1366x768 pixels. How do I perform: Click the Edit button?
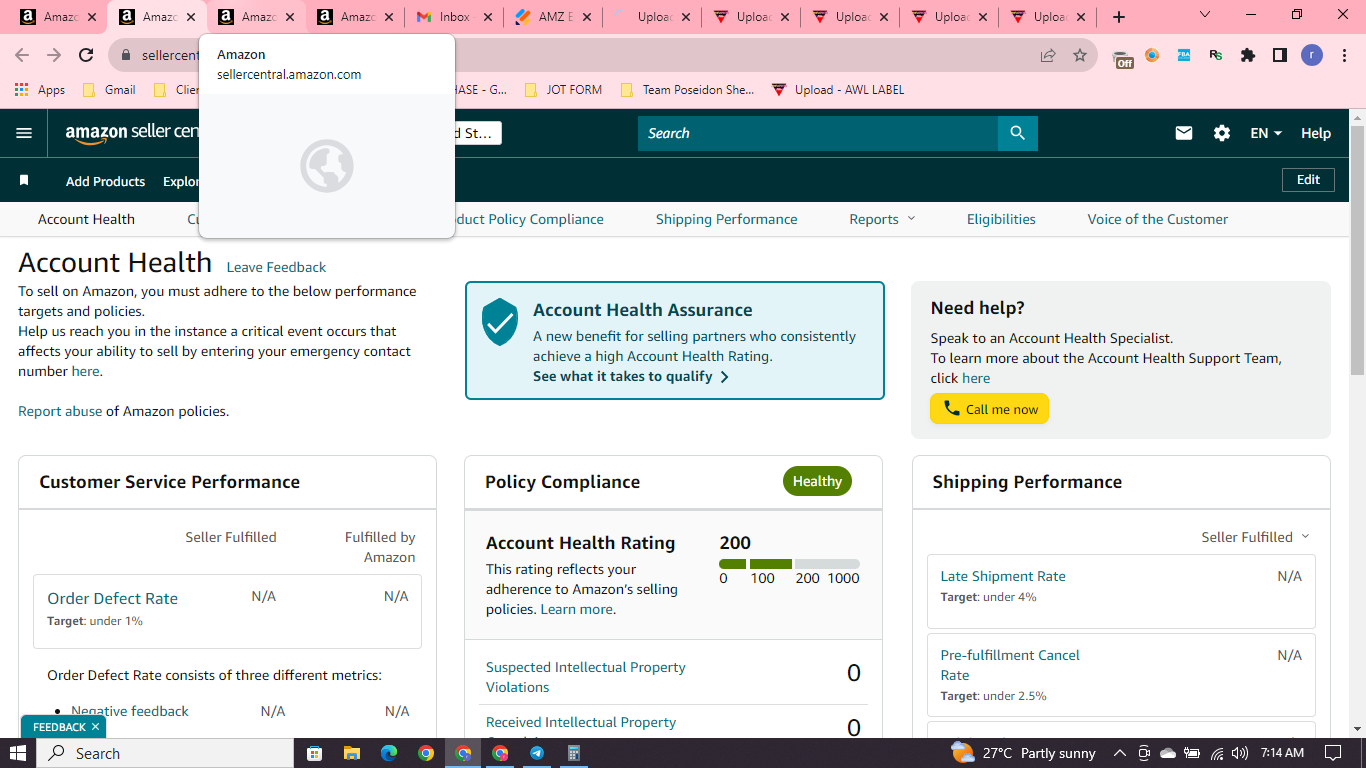coord(1308,180)
